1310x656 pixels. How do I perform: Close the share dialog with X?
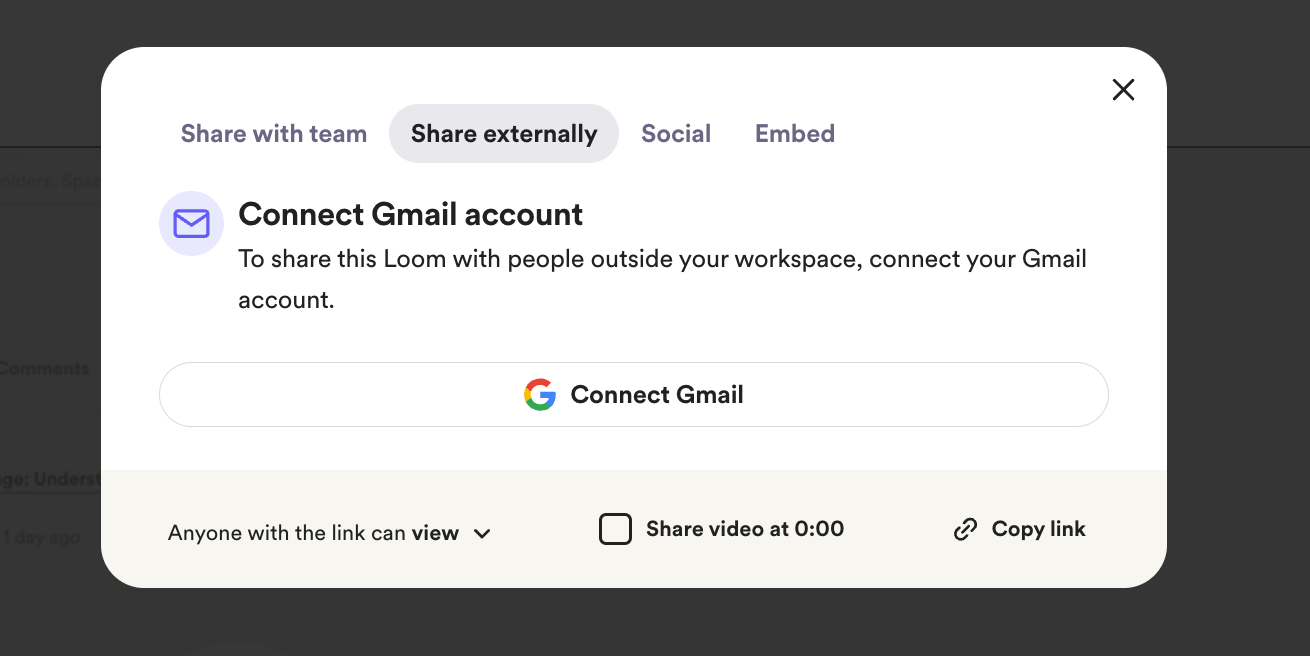[1123, 90]
